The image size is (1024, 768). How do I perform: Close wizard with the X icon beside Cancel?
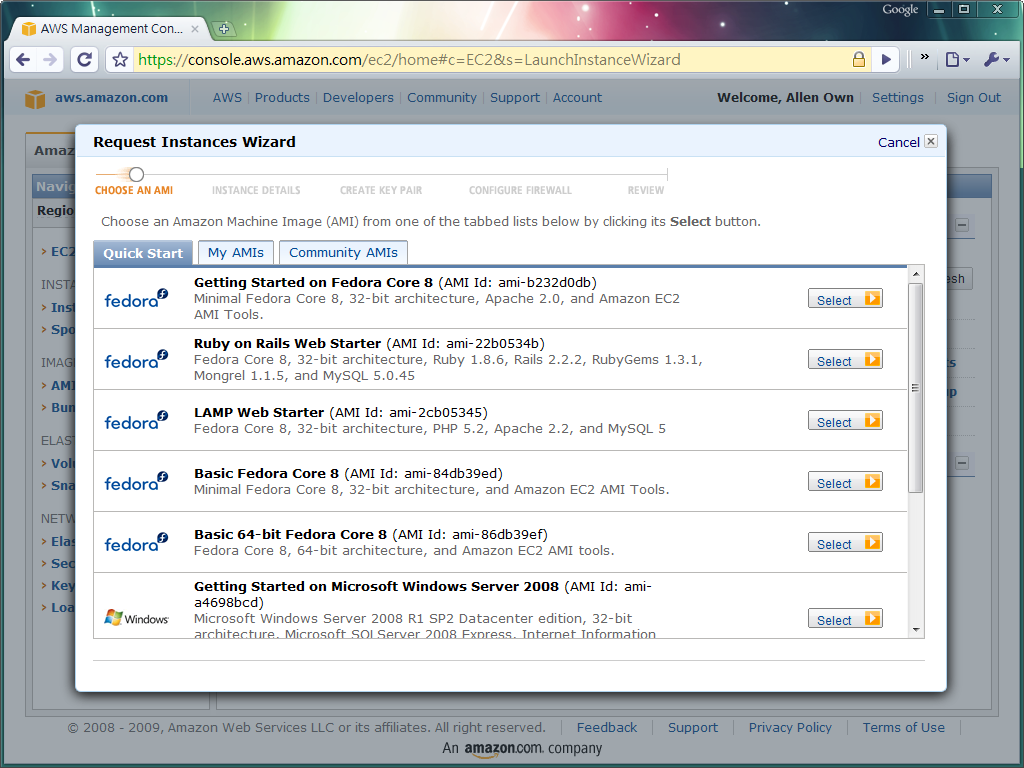tap(931, 141)
